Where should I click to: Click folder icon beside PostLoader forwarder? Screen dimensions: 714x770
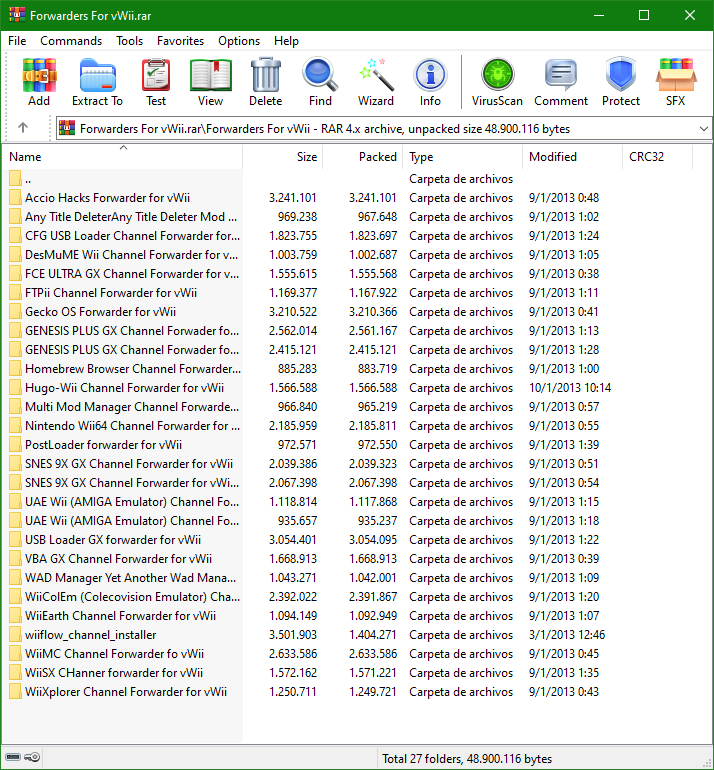tap(15, 445)
